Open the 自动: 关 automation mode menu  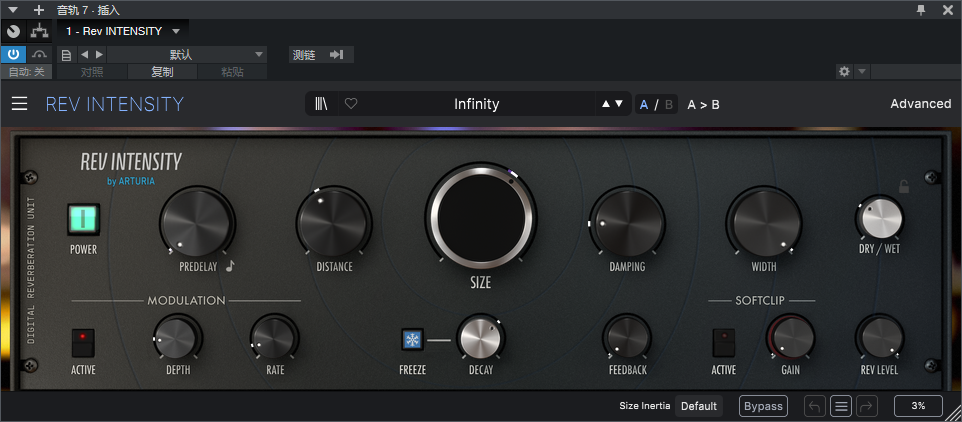tap(26, 72)
